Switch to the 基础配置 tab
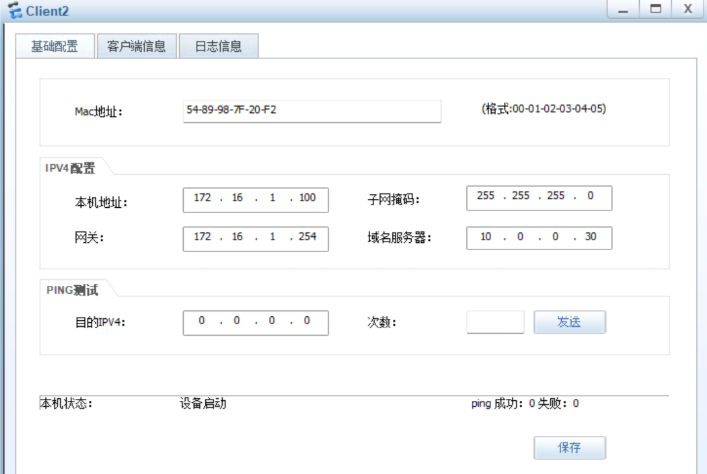The height and width of the screenshot is (474, 707). (55, 46)
